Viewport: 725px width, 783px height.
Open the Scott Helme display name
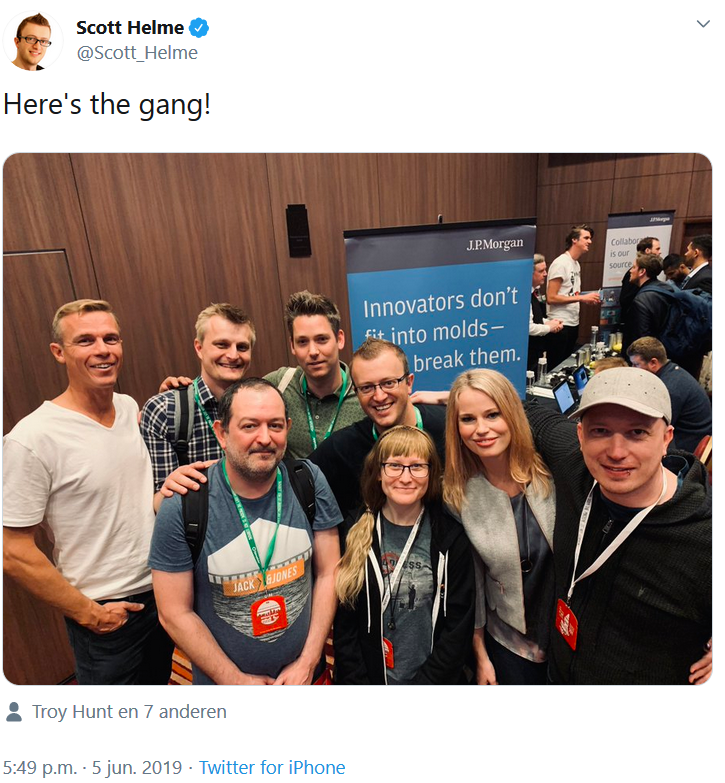(130, 28)
